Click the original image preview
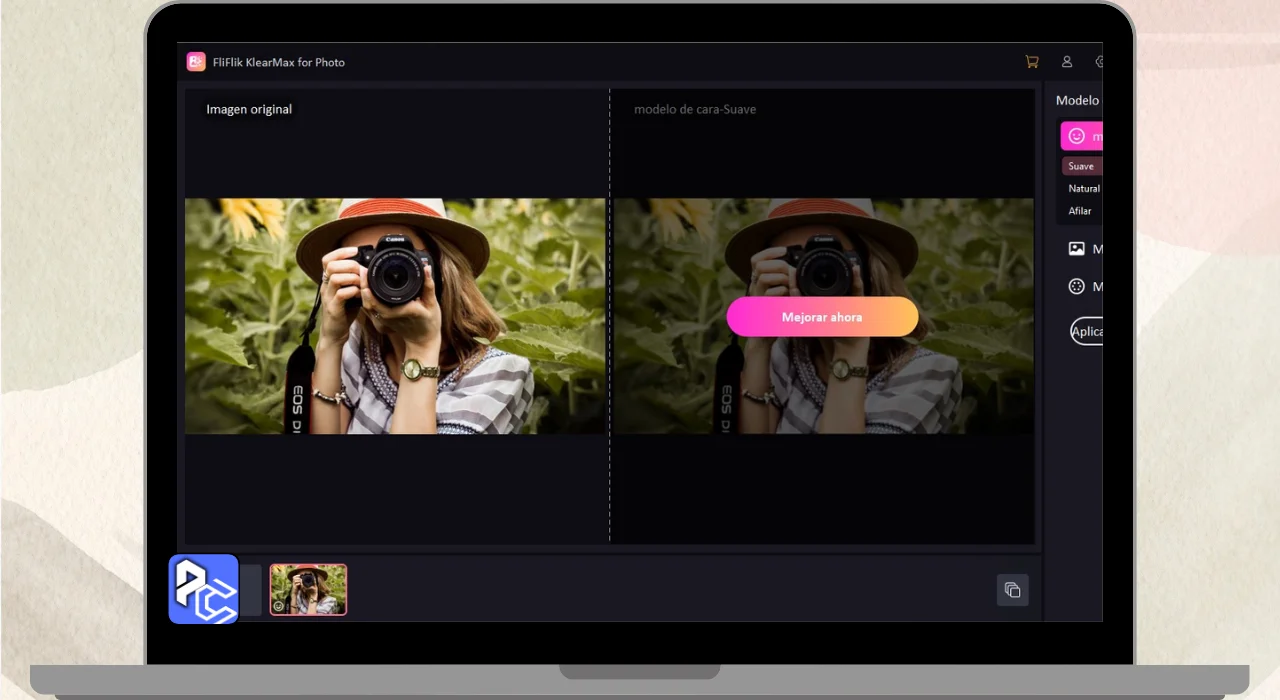 tap(395, 316)
